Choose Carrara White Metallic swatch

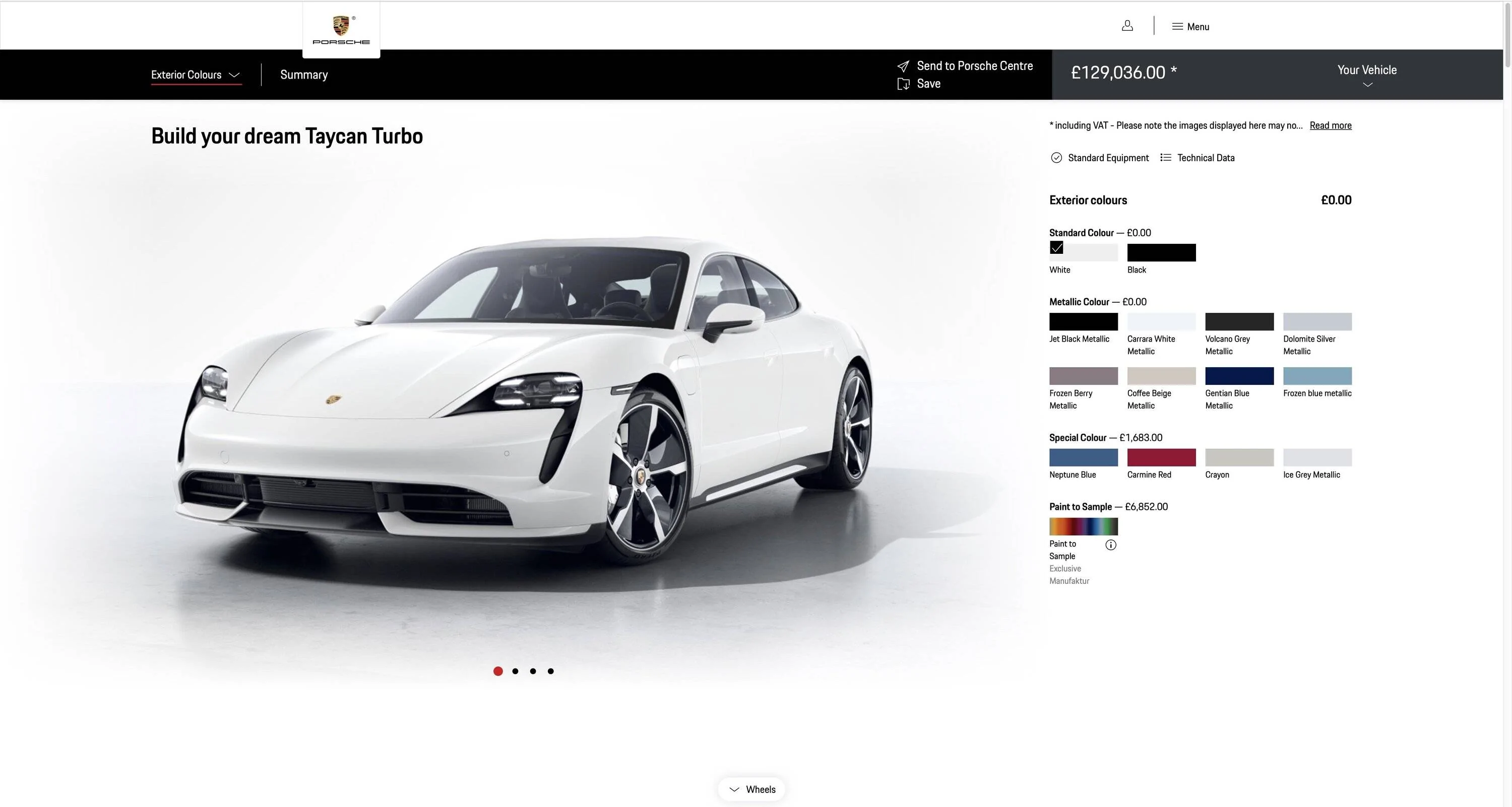point(1161,322)
